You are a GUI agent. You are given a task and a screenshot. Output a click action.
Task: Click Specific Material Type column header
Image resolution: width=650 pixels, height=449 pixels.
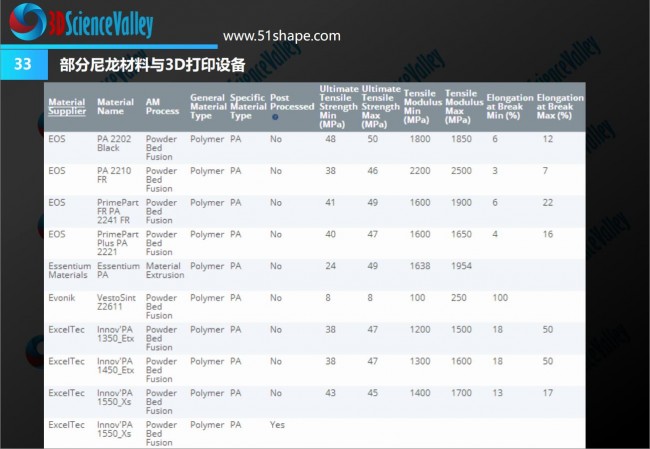(x=247, y=106)
